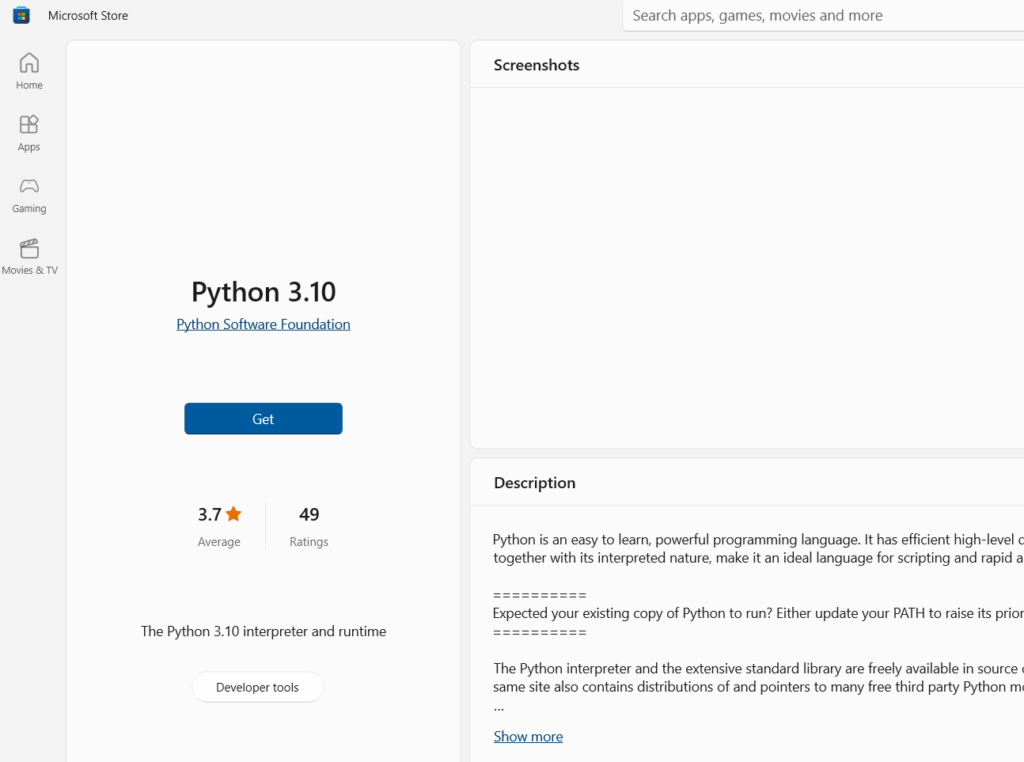Click the orange rating star icon
Screen dimensions: 1024x762
233,514
